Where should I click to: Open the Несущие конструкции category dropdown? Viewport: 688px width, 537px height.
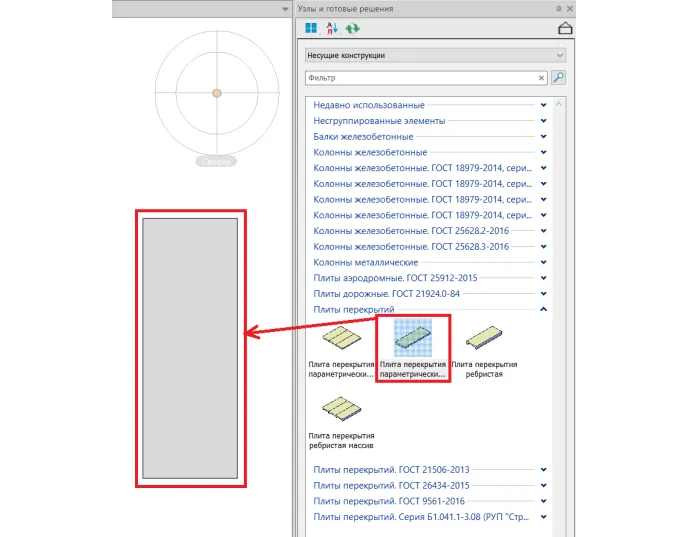point(435,55)
